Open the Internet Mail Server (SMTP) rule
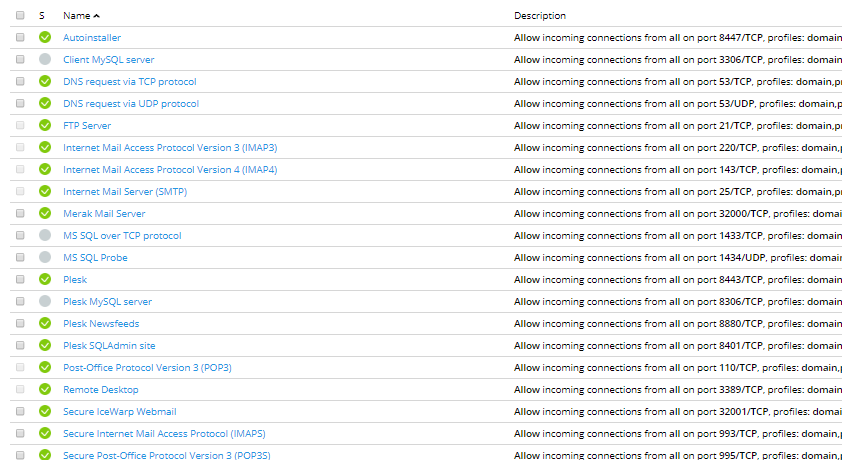842x460 pixels. tap(125, 192)
